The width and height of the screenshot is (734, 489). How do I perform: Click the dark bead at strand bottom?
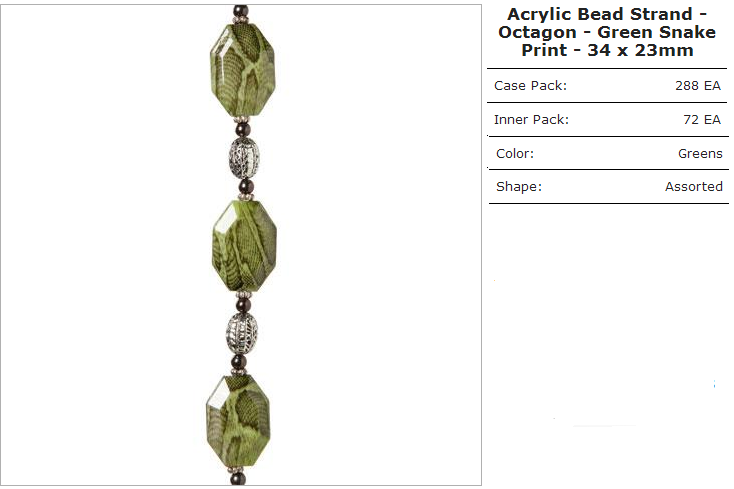coord(238,479)
